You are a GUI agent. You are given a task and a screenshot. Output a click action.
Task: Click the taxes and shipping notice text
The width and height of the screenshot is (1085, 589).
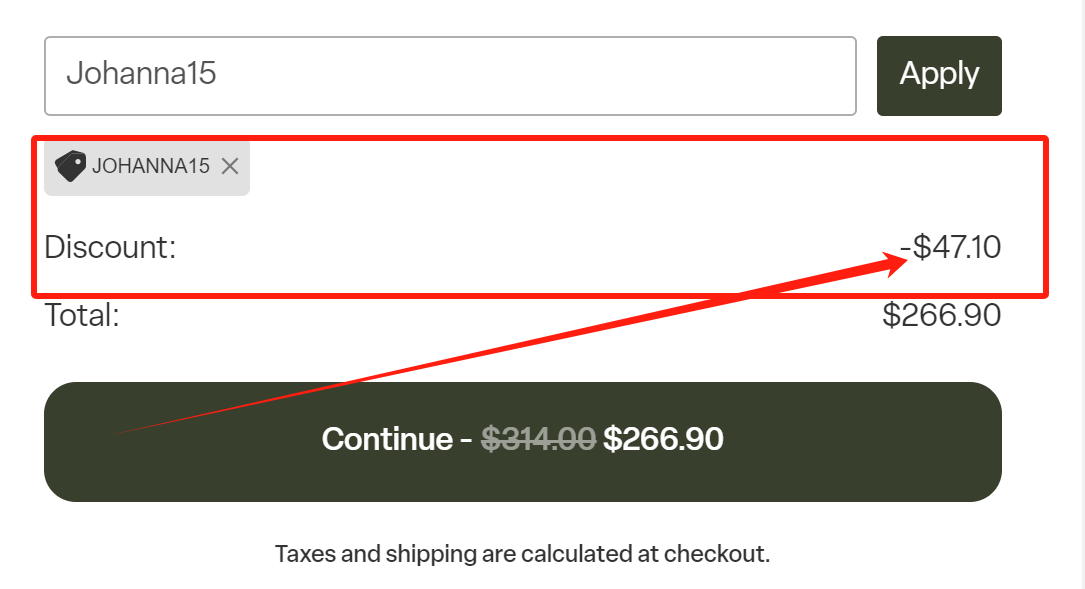click(522, 554)
